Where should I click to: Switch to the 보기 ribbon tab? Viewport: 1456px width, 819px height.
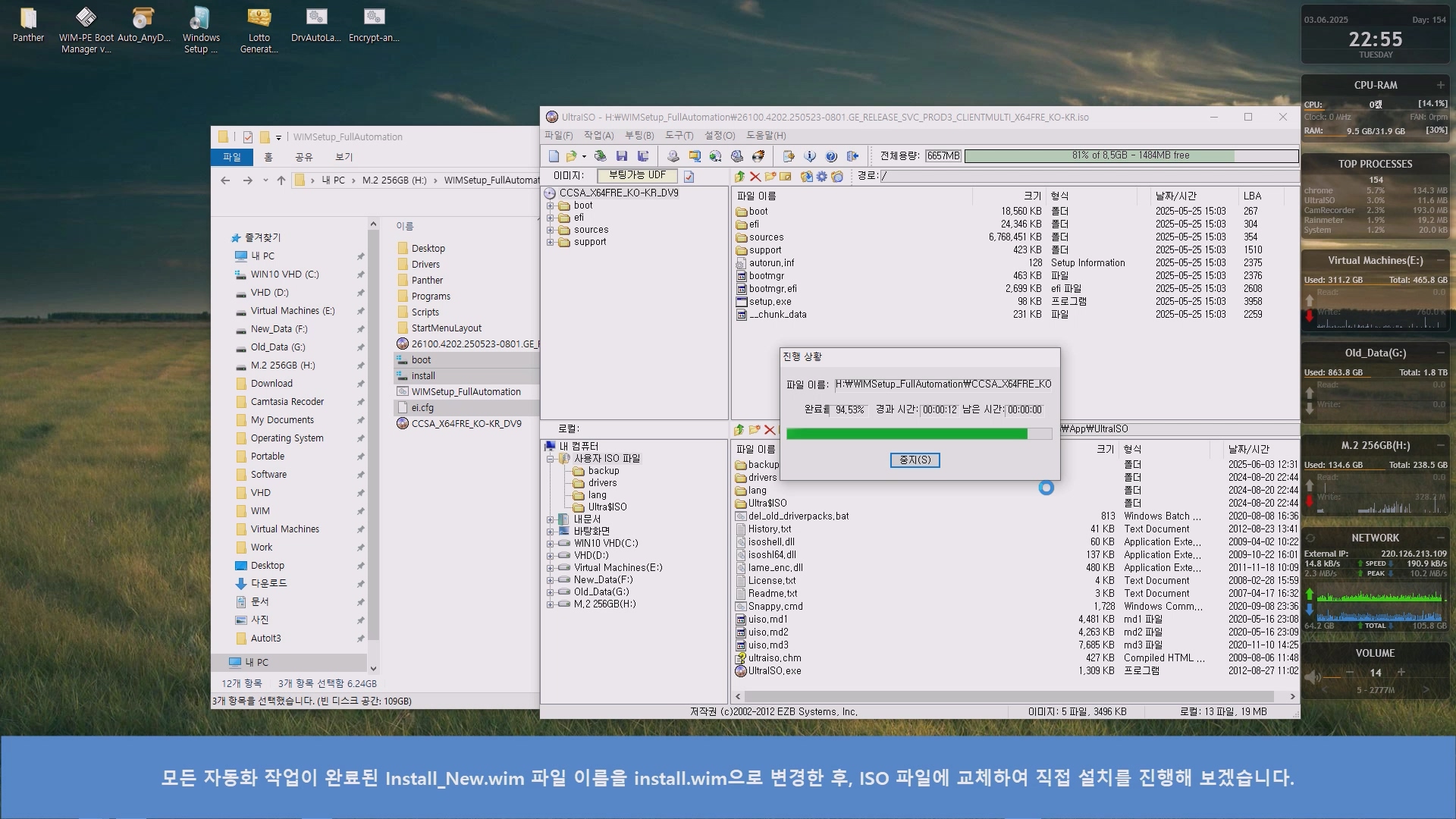(x=344, y=157)
